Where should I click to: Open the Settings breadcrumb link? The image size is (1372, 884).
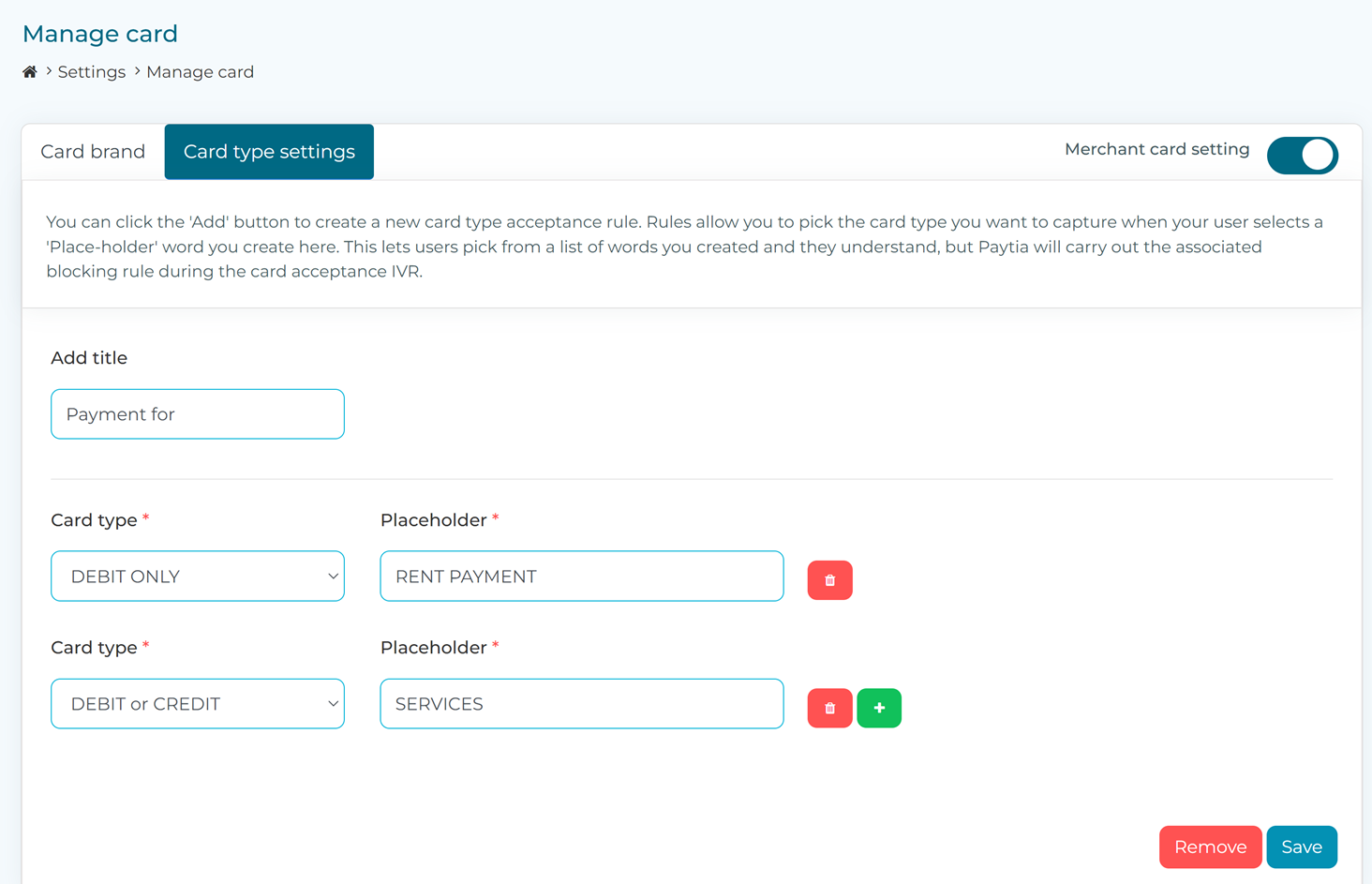91,71
